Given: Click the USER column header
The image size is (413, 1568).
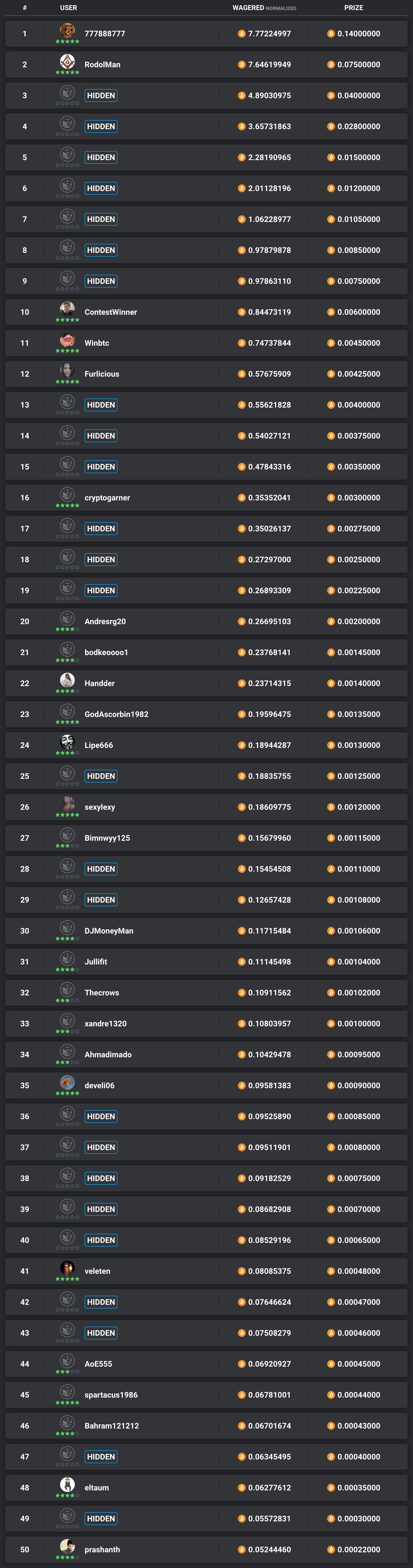Looking at the screenshot, I should 69,8.
